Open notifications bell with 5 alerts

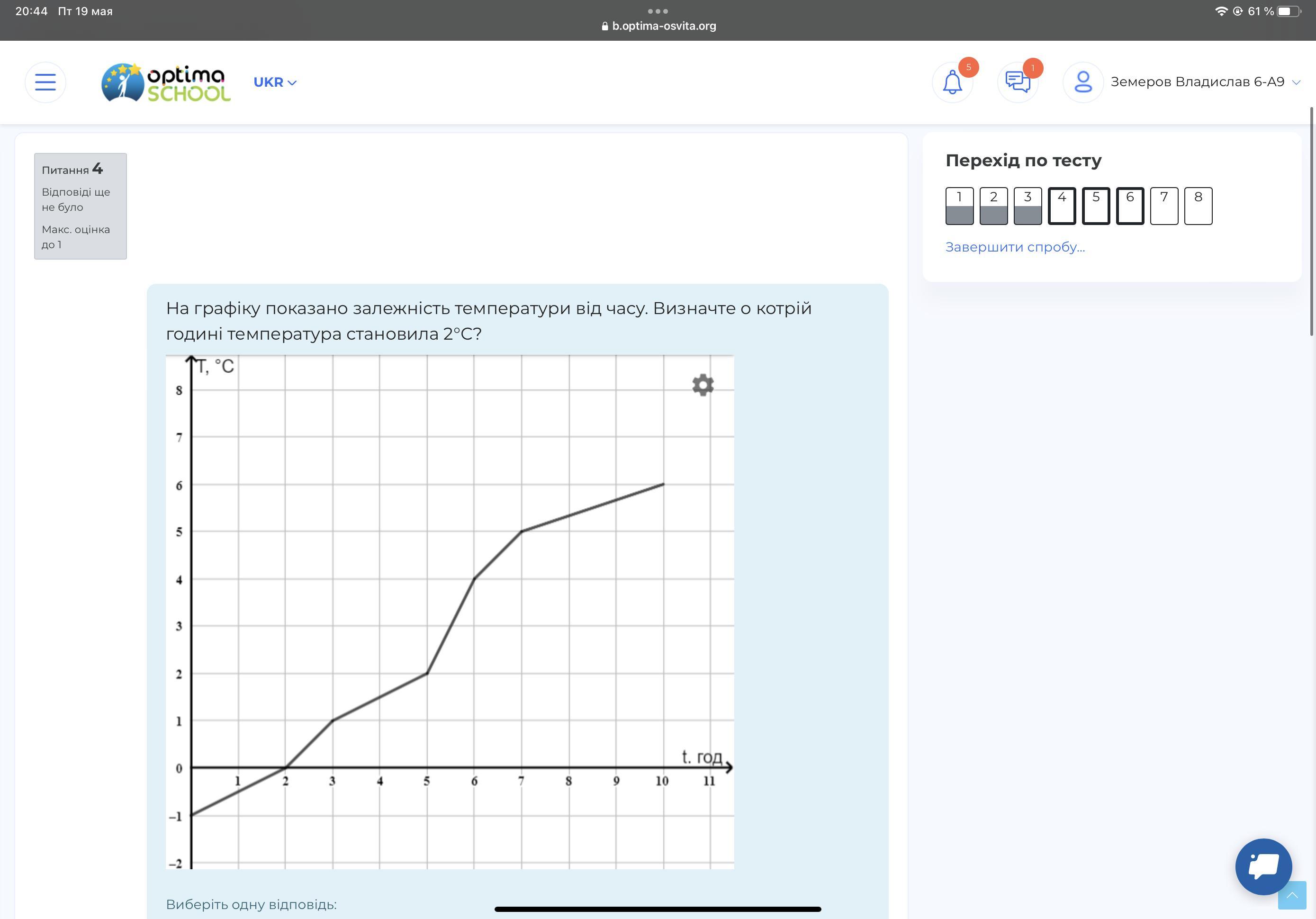point(953,82)
